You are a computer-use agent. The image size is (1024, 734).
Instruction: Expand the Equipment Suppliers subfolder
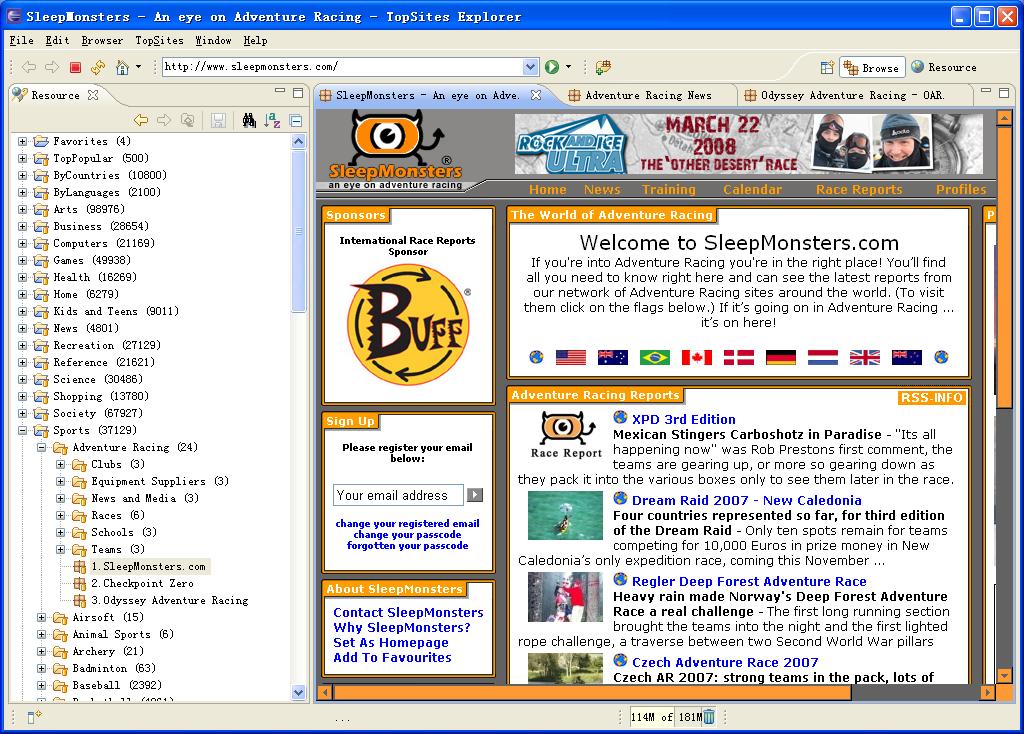[60, 481]
